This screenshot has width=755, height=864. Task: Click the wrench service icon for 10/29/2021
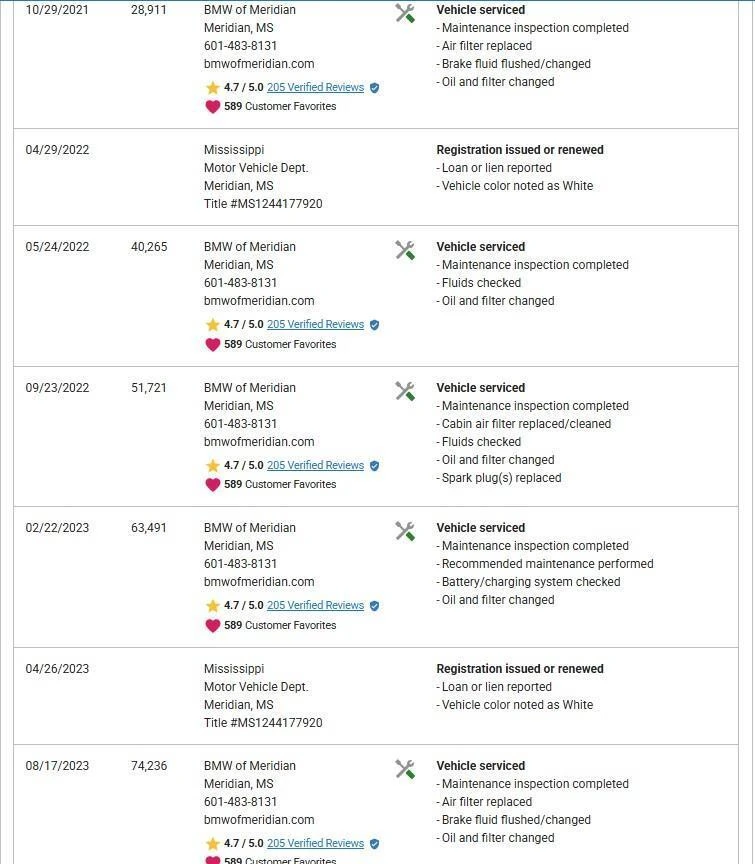[405, 13]
